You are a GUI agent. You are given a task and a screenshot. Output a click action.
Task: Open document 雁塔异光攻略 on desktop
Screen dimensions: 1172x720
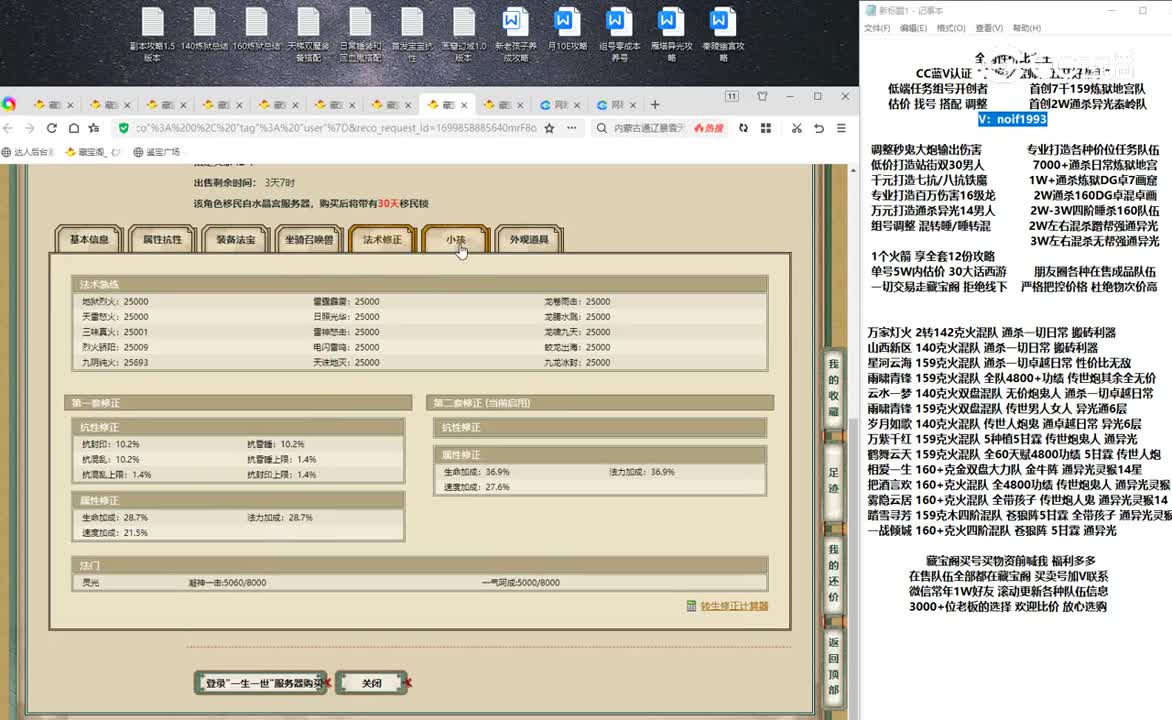[x=671, y=34]
